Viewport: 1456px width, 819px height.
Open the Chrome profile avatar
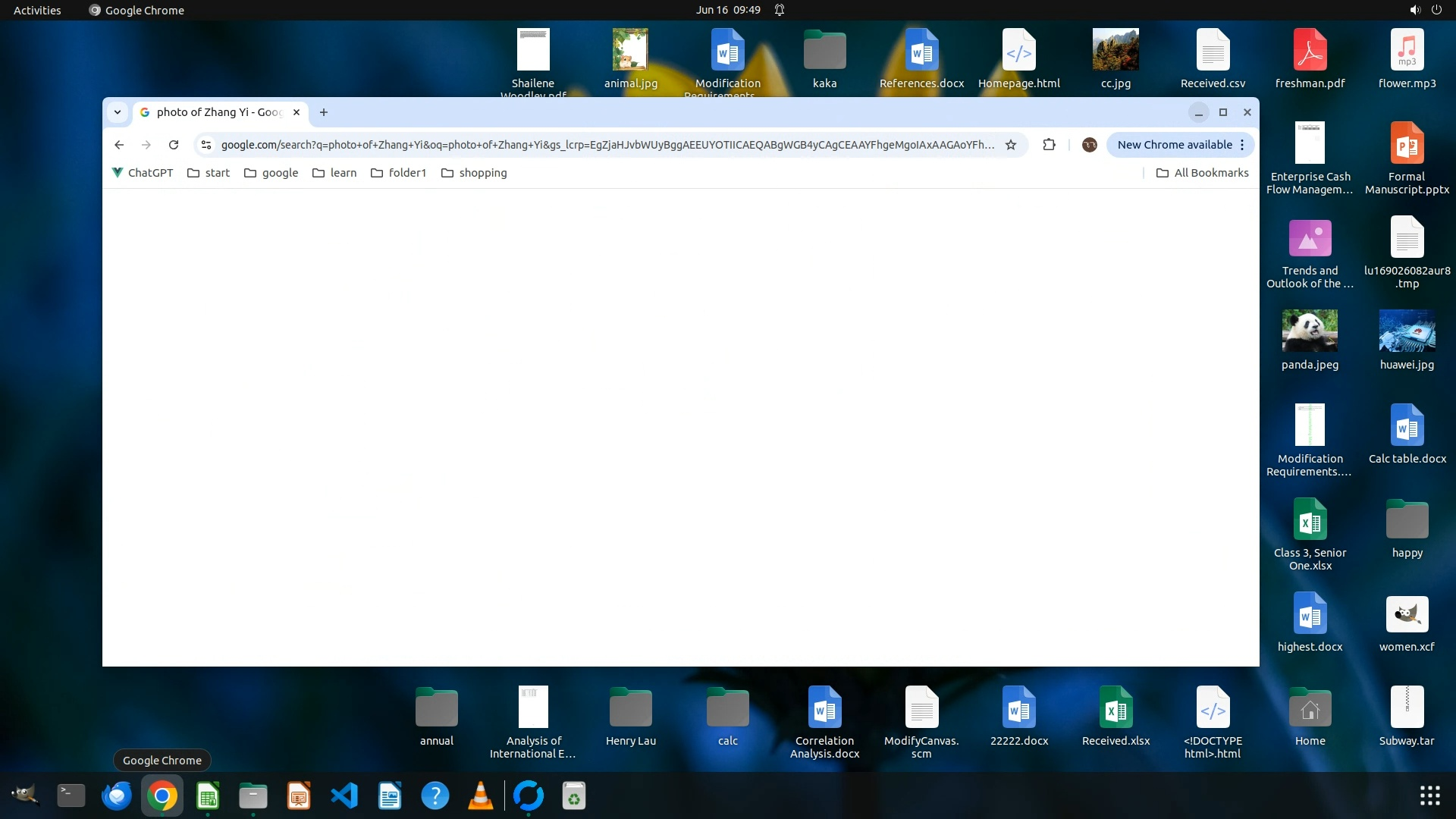coord(1090,145)
